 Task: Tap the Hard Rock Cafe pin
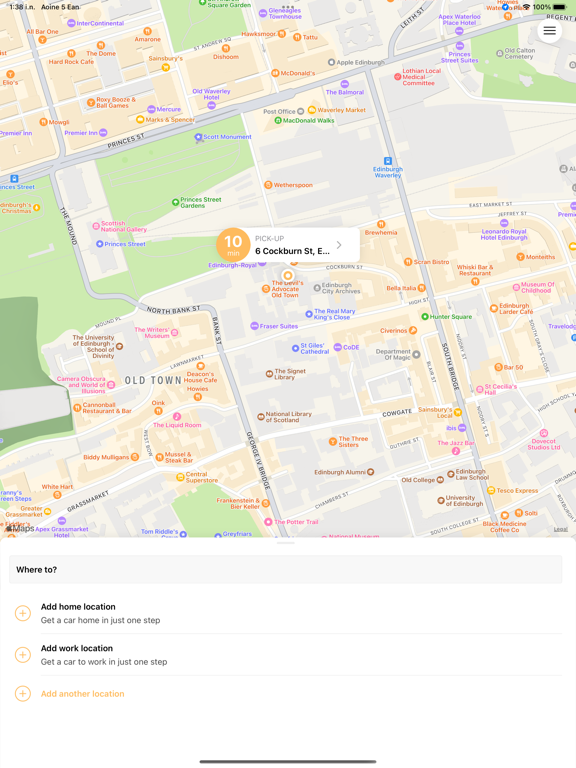(71, 53)
